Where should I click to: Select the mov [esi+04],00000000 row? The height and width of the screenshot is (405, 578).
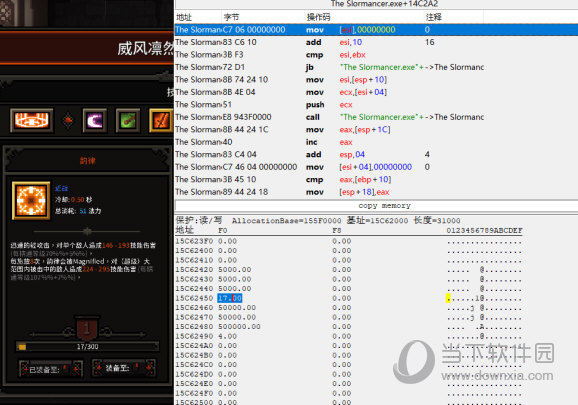click(376, 167)
